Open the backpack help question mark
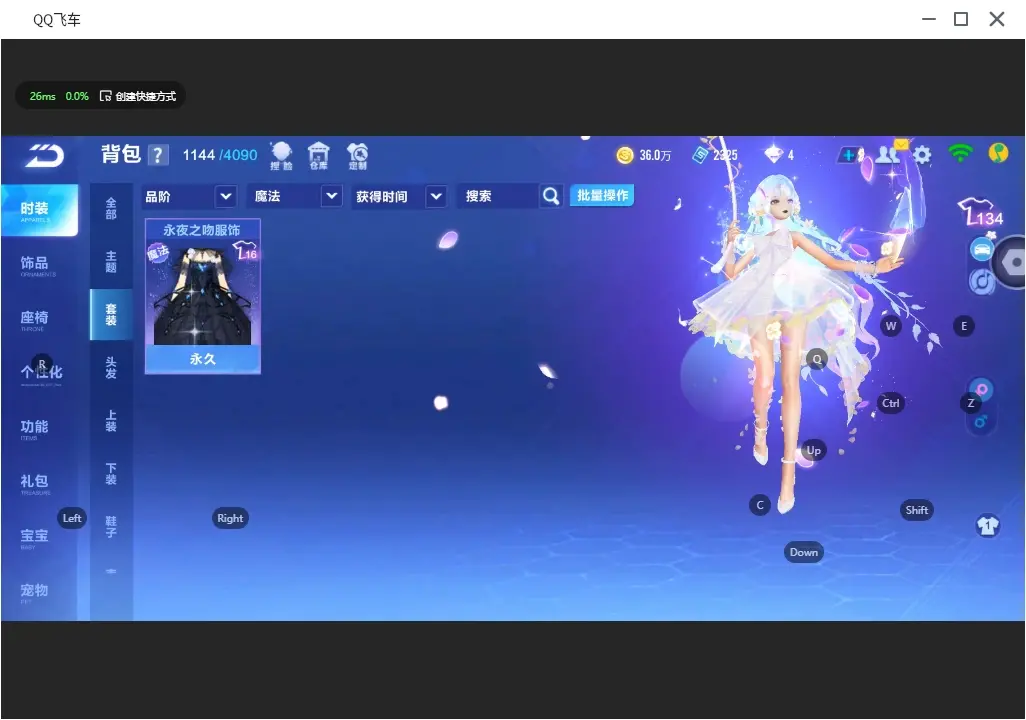Screen dimensions: 1026x720 coord(158,155)
